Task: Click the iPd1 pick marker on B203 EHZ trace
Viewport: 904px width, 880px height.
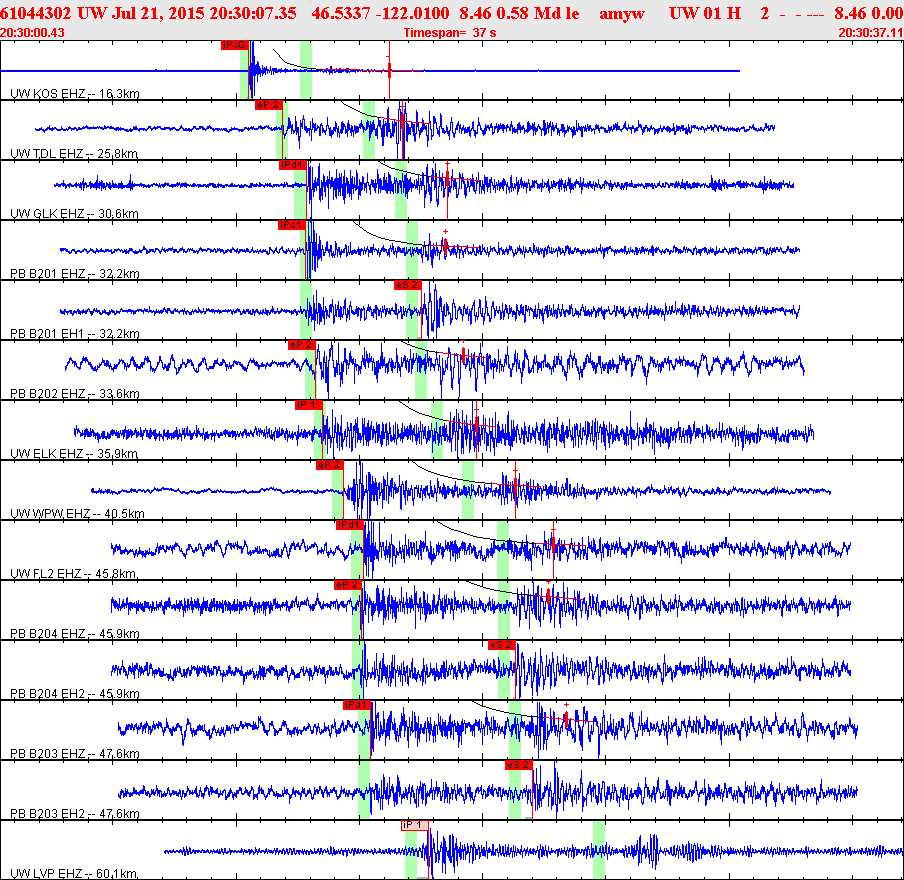Action: point(357,705)
